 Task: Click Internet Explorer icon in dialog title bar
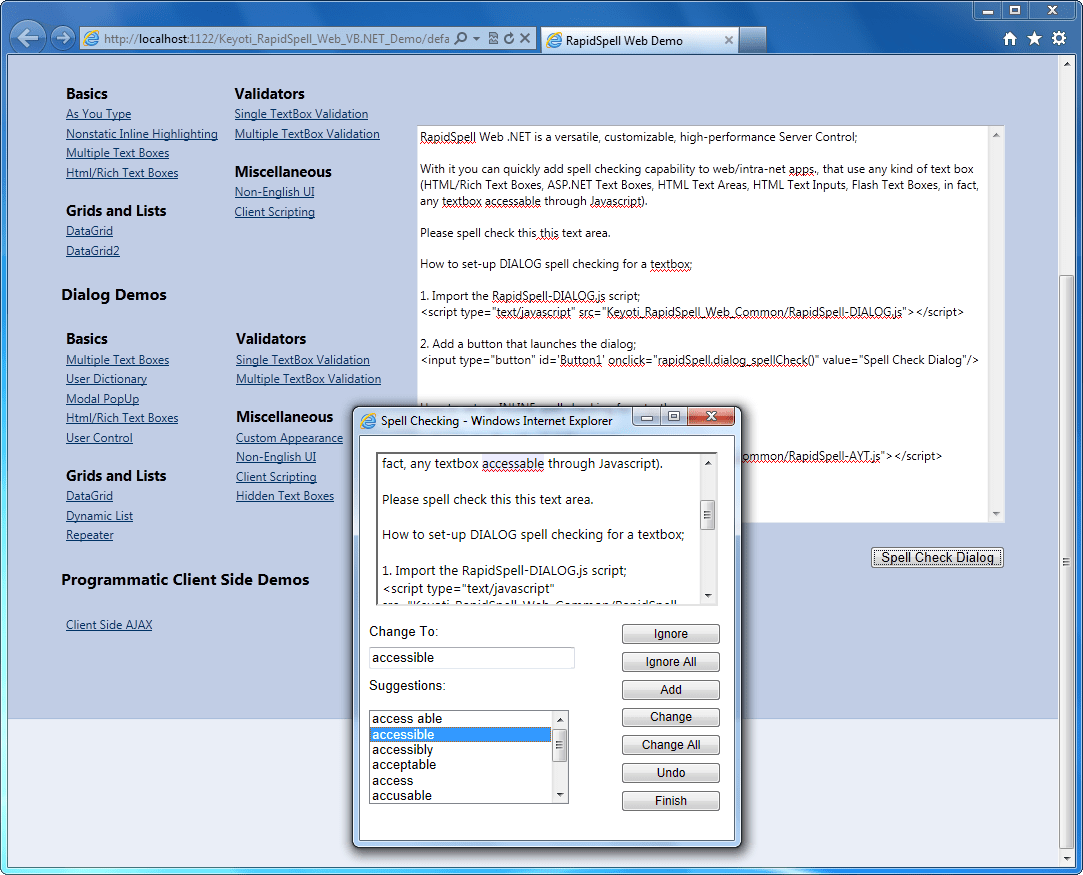tap(369, 421)
